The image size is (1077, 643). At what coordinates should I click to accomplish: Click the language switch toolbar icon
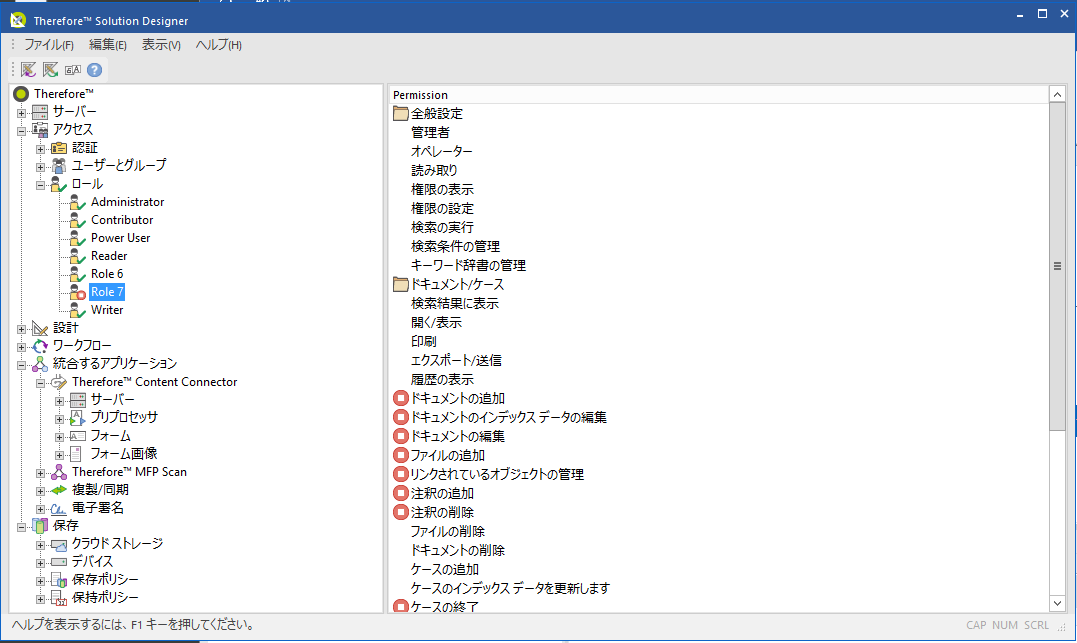73,69
